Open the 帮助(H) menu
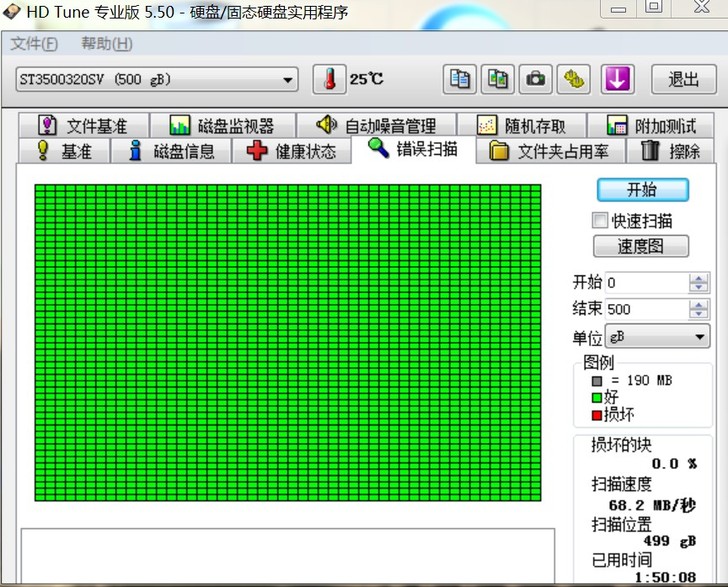The width and height of the screenshot is (728, 587). (106, 44)
